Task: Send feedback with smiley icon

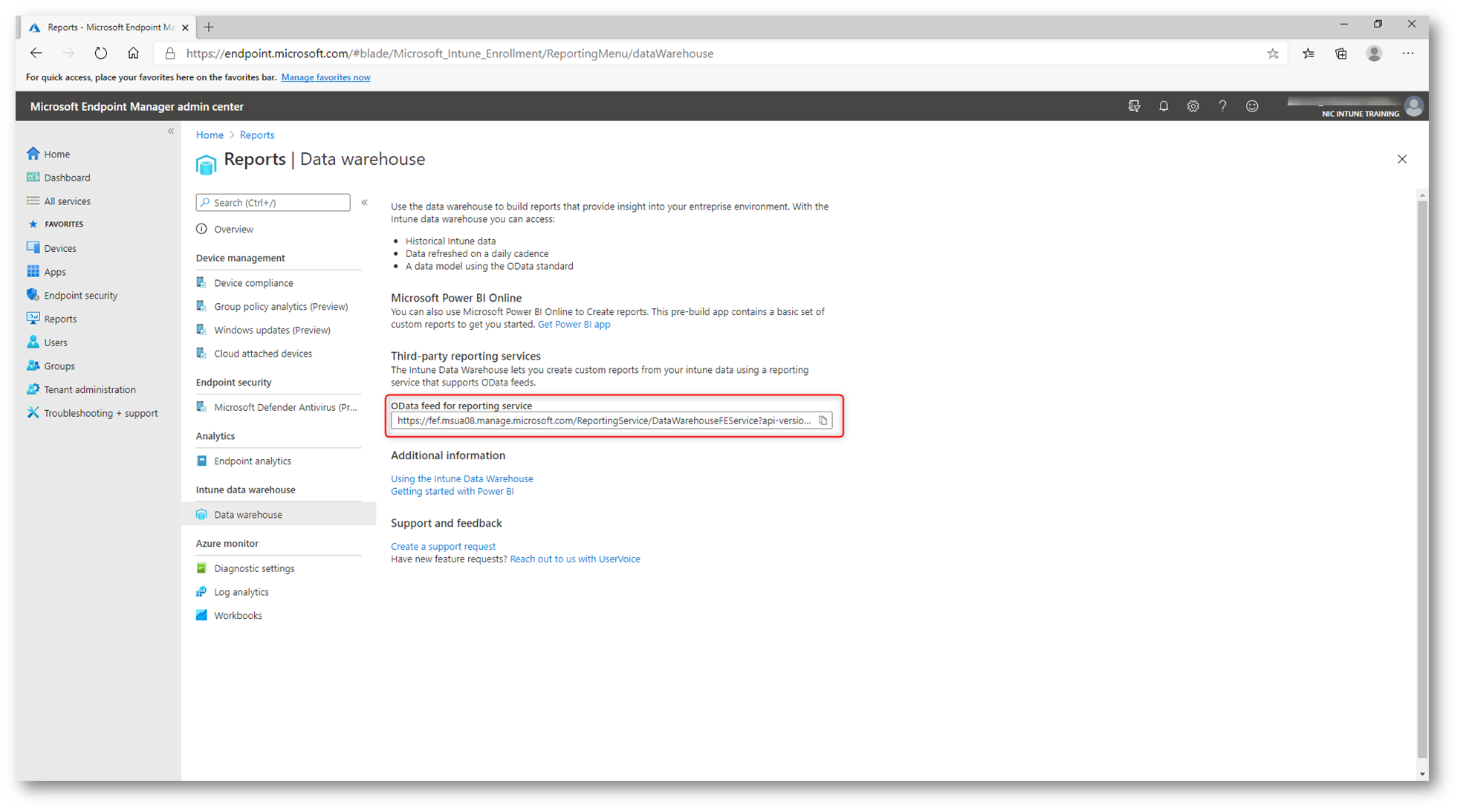Action: pyautogui.click(x=1252, y=106)
